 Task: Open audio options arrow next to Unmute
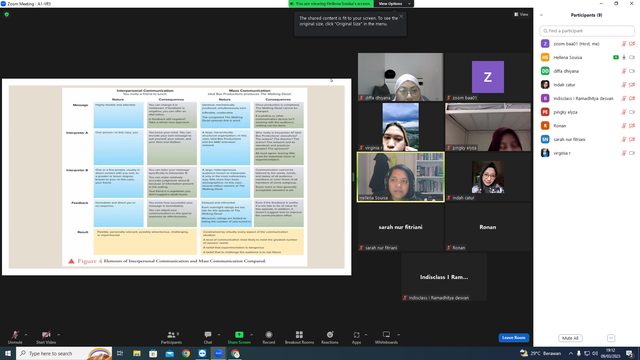point(26,335)
